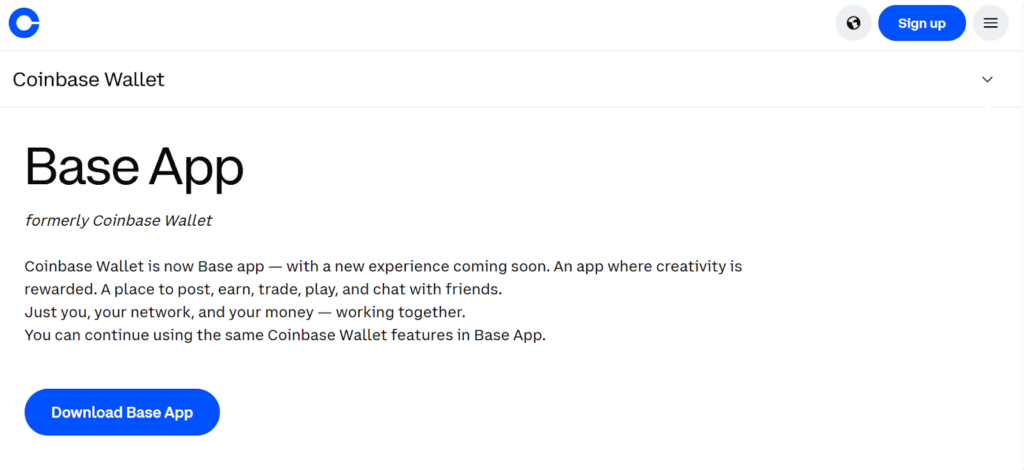Select the Coinbase Wallet section title

pyautogui.click(x=88, y=79)
